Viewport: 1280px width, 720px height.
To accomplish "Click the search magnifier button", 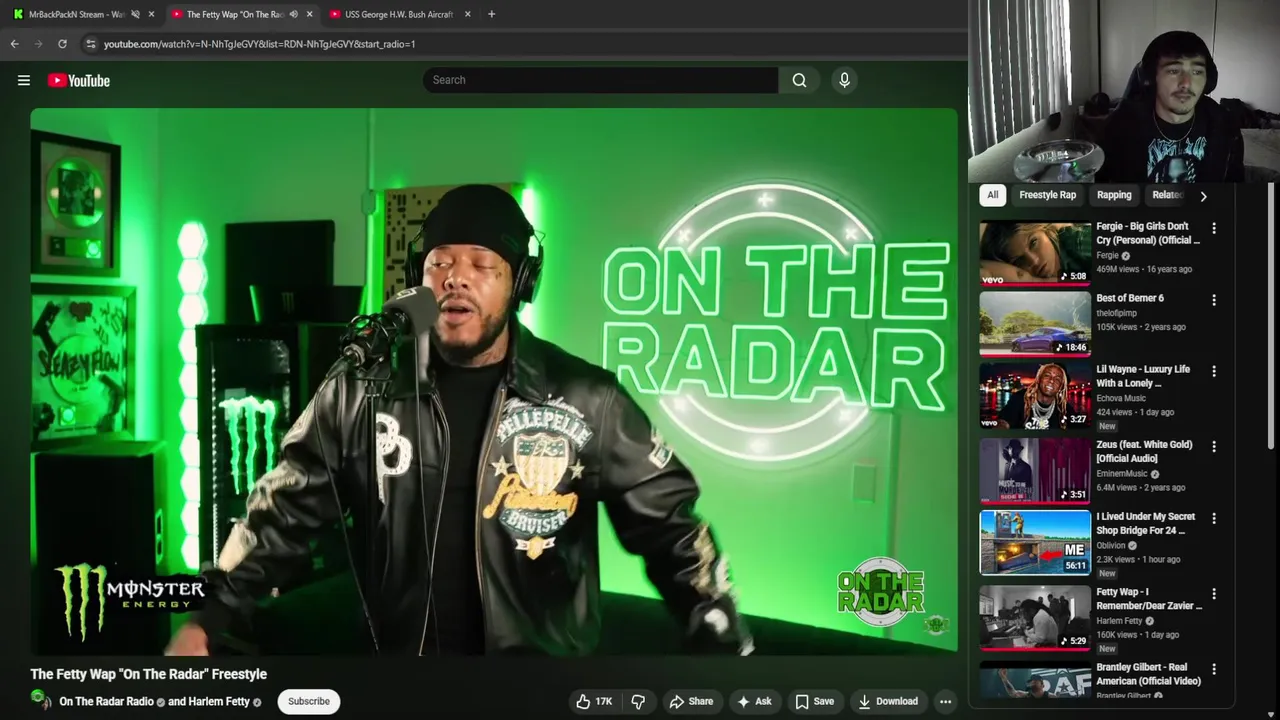I will click(799, 80).
